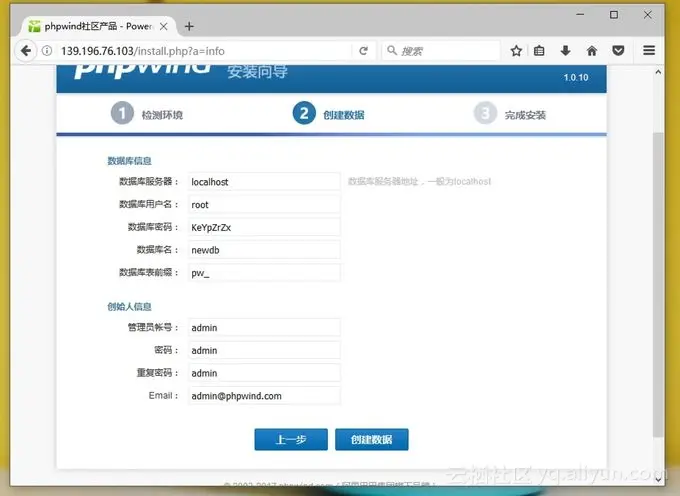The image size is (680, 496).
Task: Click the 创始人信息 section heading
Action: pos(129,307)
